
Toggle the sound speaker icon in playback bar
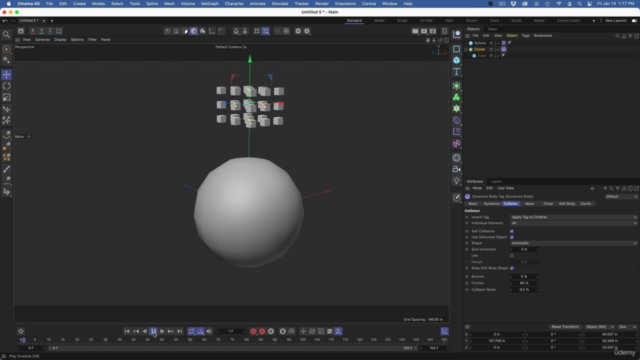click(x=209, y=331)
